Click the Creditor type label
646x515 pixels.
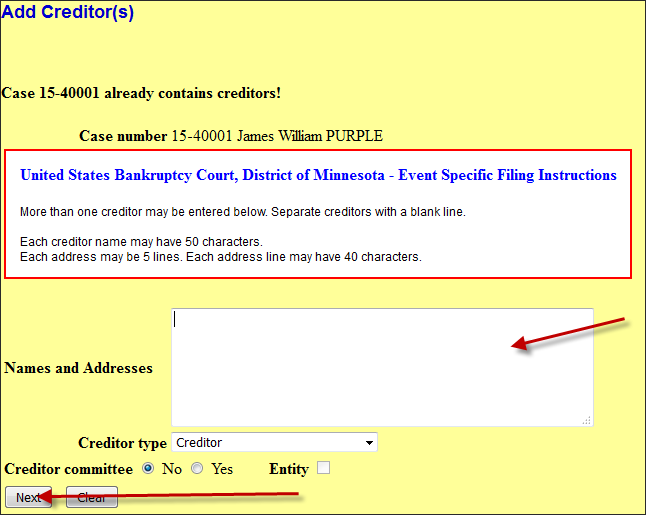(122, 443)
